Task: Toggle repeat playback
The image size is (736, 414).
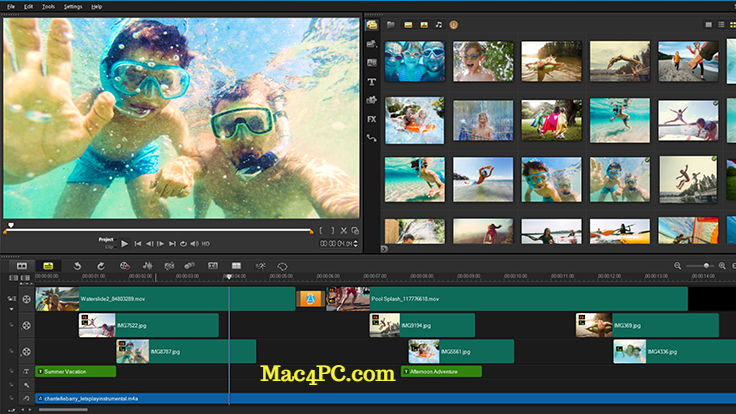Action: point(183,244)
